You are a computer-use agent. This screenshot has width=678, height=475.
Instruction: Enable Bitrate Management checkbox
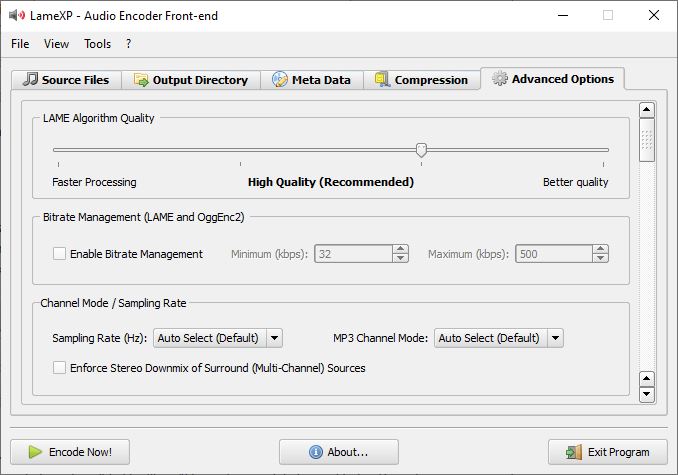point(59,254)
